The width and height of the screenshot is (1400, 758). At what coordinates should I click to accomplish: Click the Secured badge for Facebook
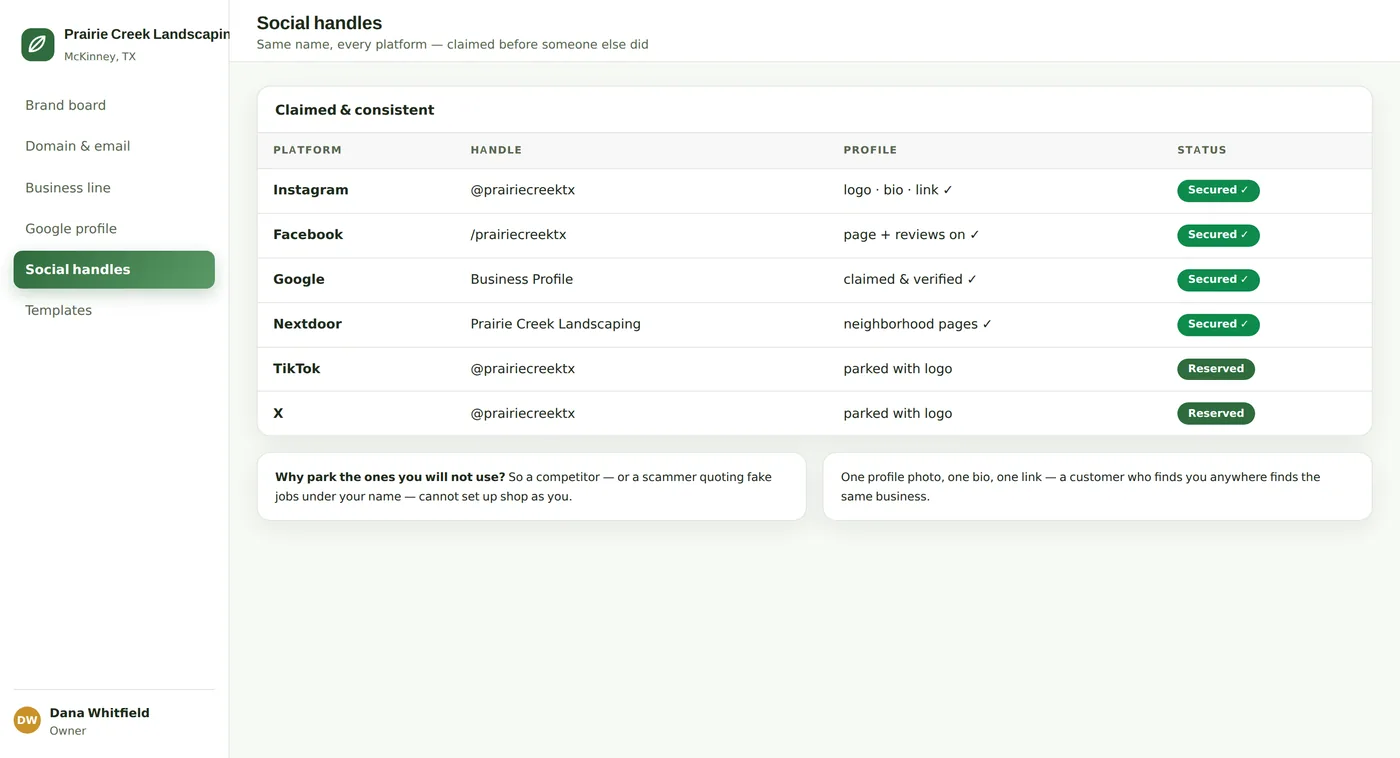1218,235
